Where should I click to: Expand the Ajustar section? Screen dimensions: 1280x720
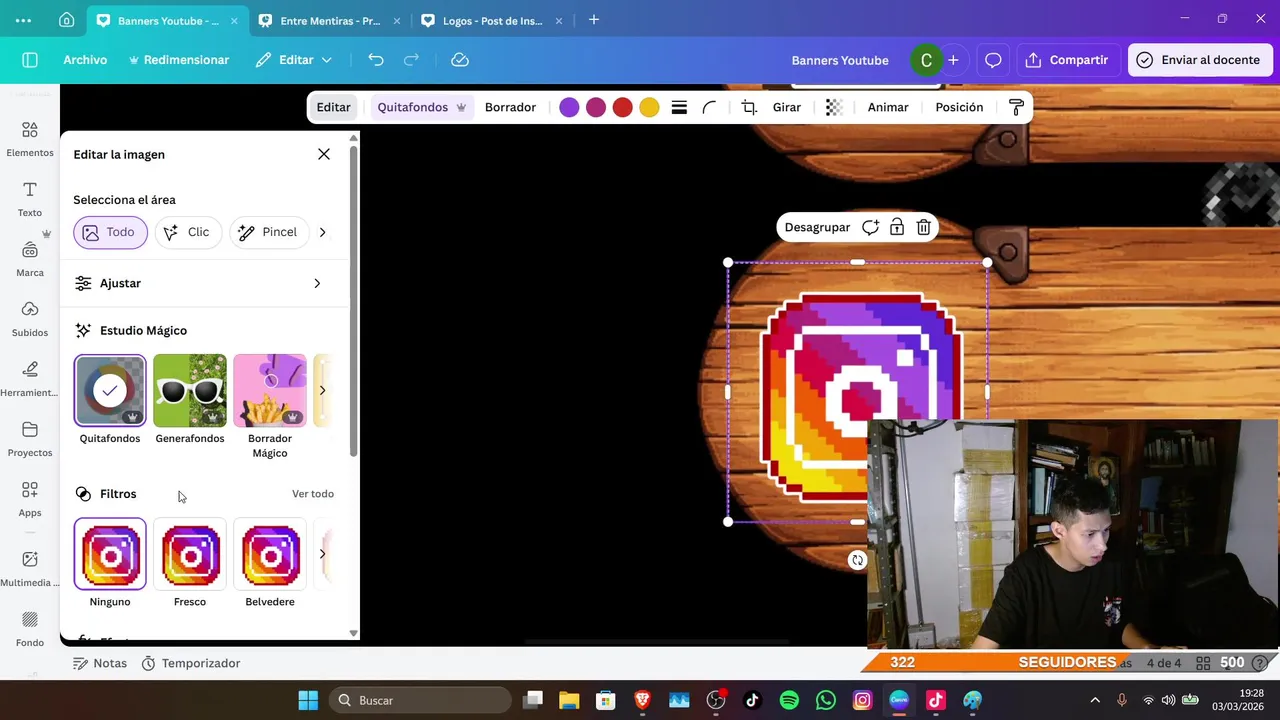point(204,283)
